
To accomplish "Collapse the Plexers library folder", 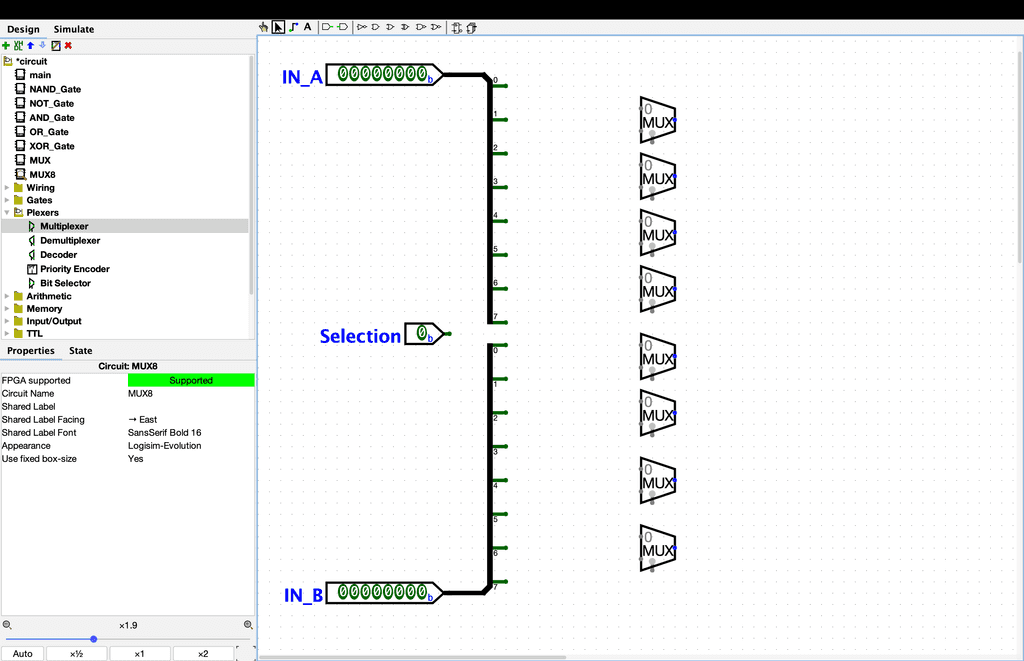I will point(8,213).
